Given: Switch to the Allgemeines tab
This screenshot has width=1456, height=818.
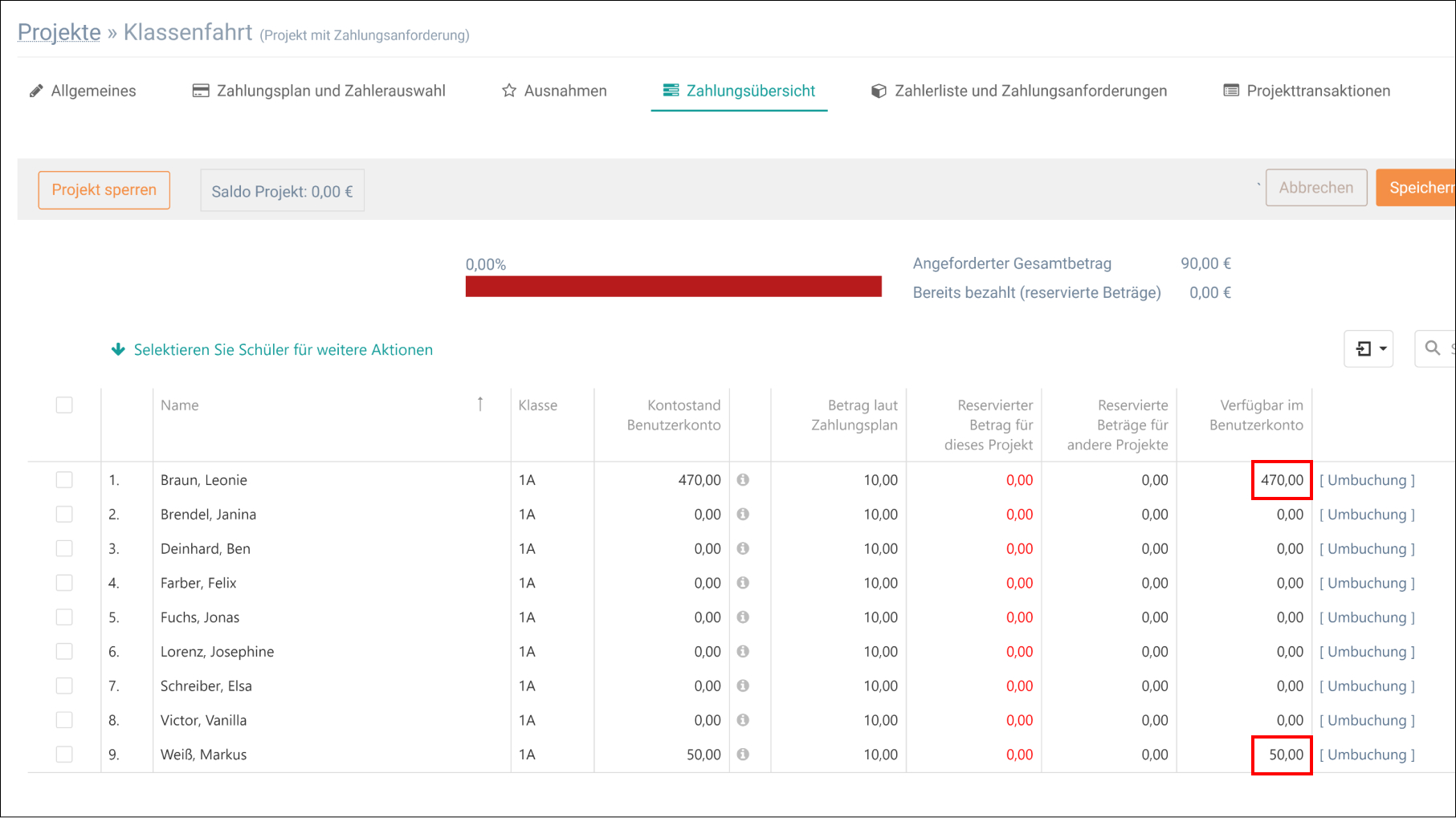Looking at the screenshot, I should click(83, 91).
